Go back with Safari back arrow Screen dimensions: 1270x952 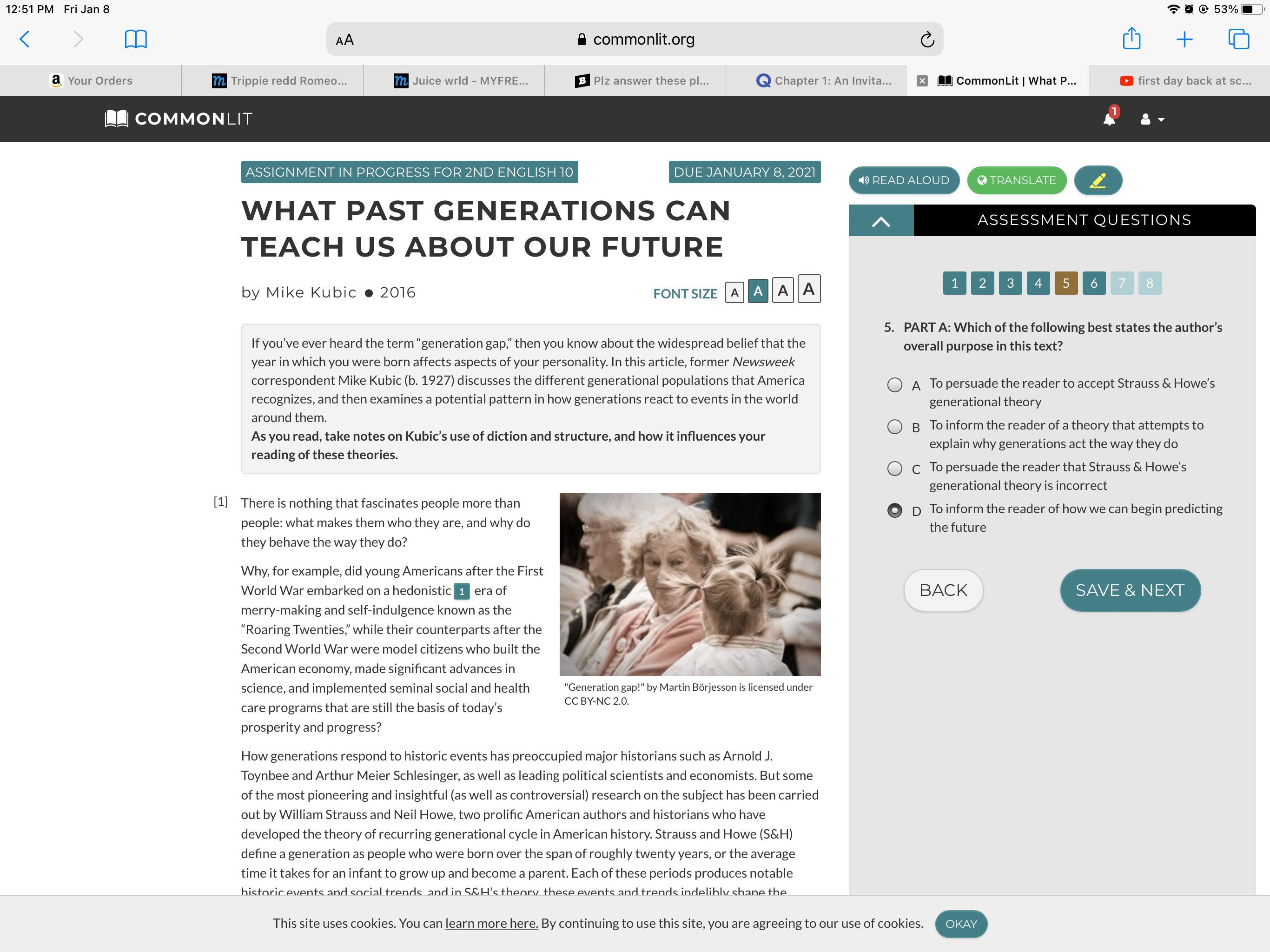point(25,39)
